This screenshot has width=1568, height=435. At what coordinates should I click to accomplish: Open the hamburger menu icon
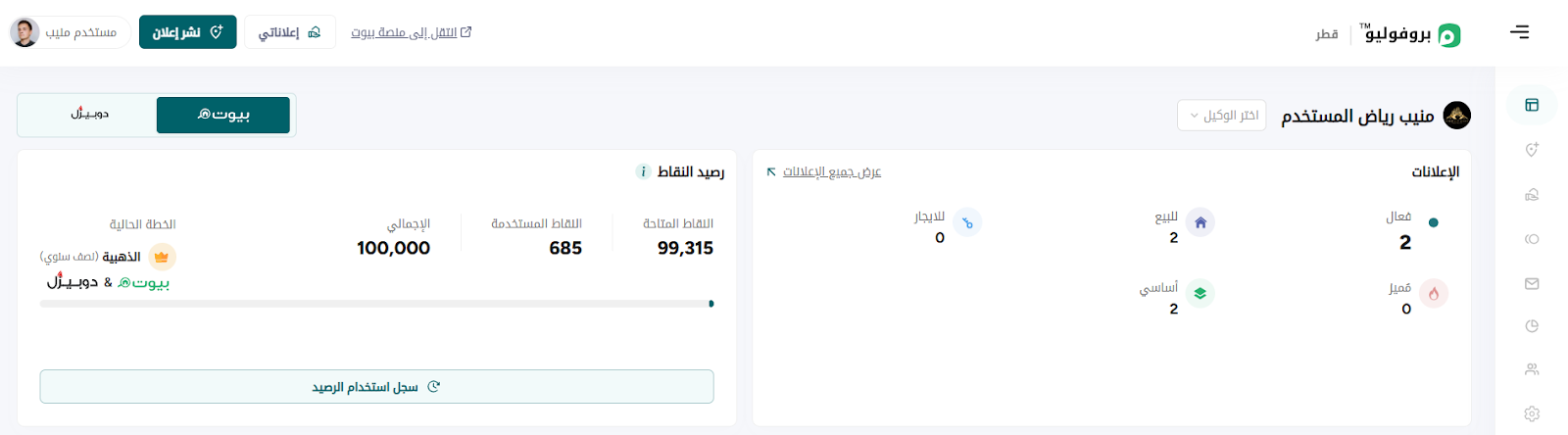coord(1519,32)
